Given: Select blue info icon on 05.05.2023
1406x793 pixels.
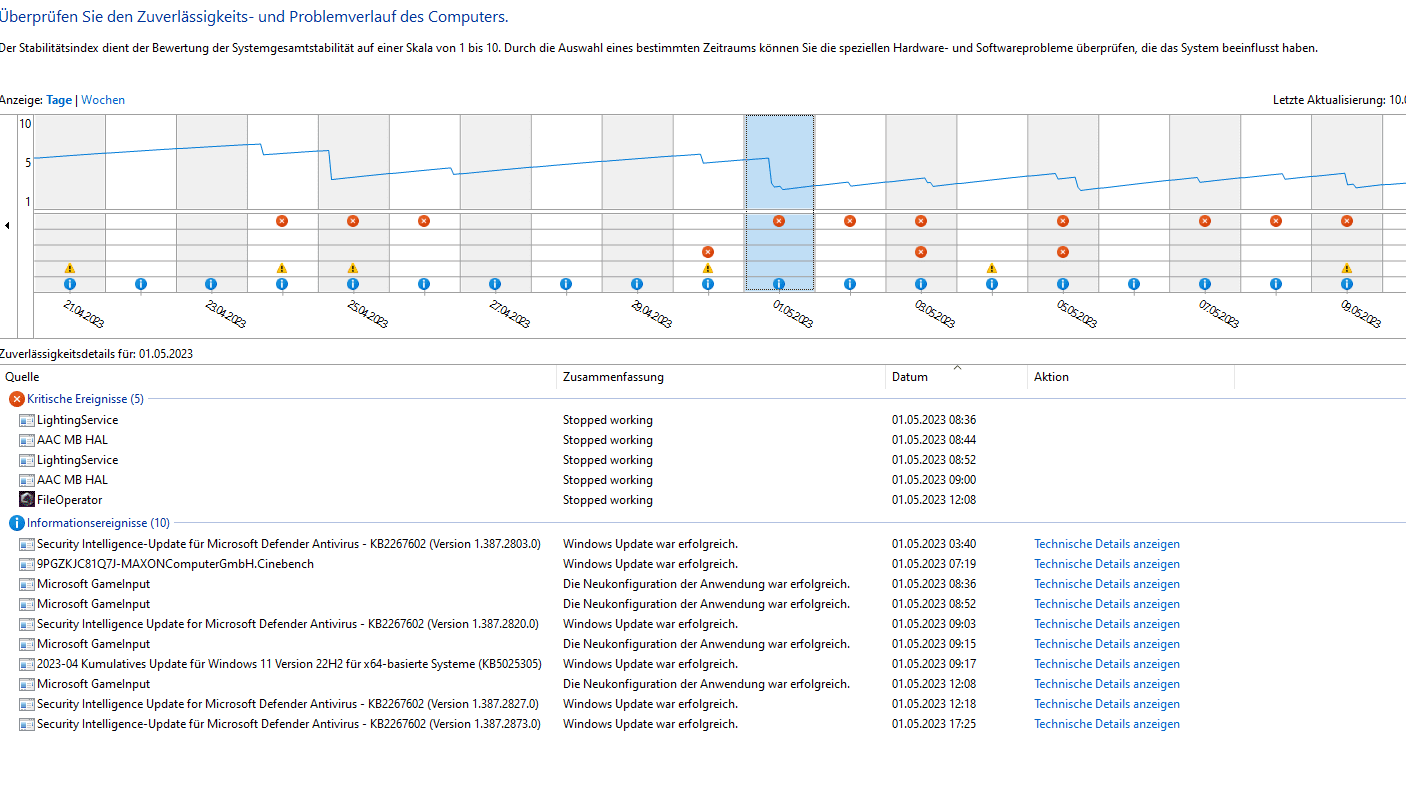Looking at the screenshot, I should (1063, 284).
